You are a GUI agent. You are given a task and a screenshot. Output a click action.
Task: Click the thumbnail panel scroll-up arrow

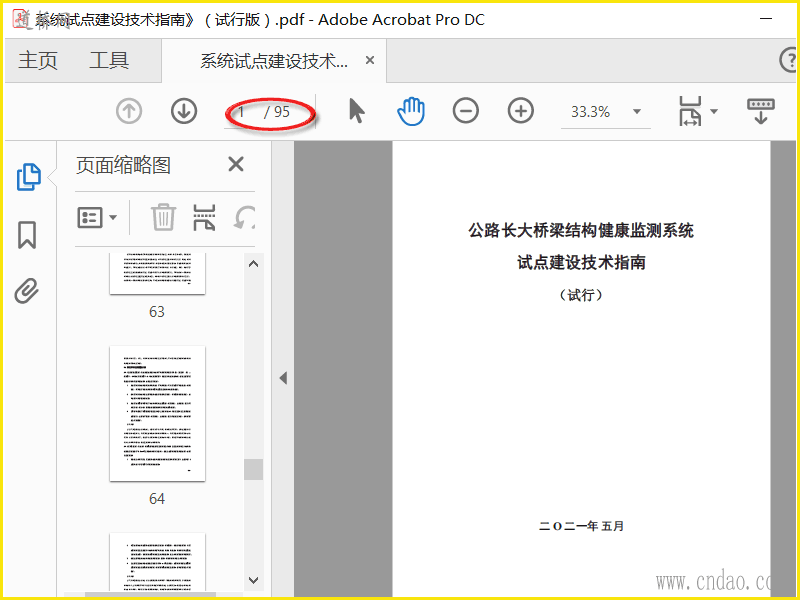(254, 264)
